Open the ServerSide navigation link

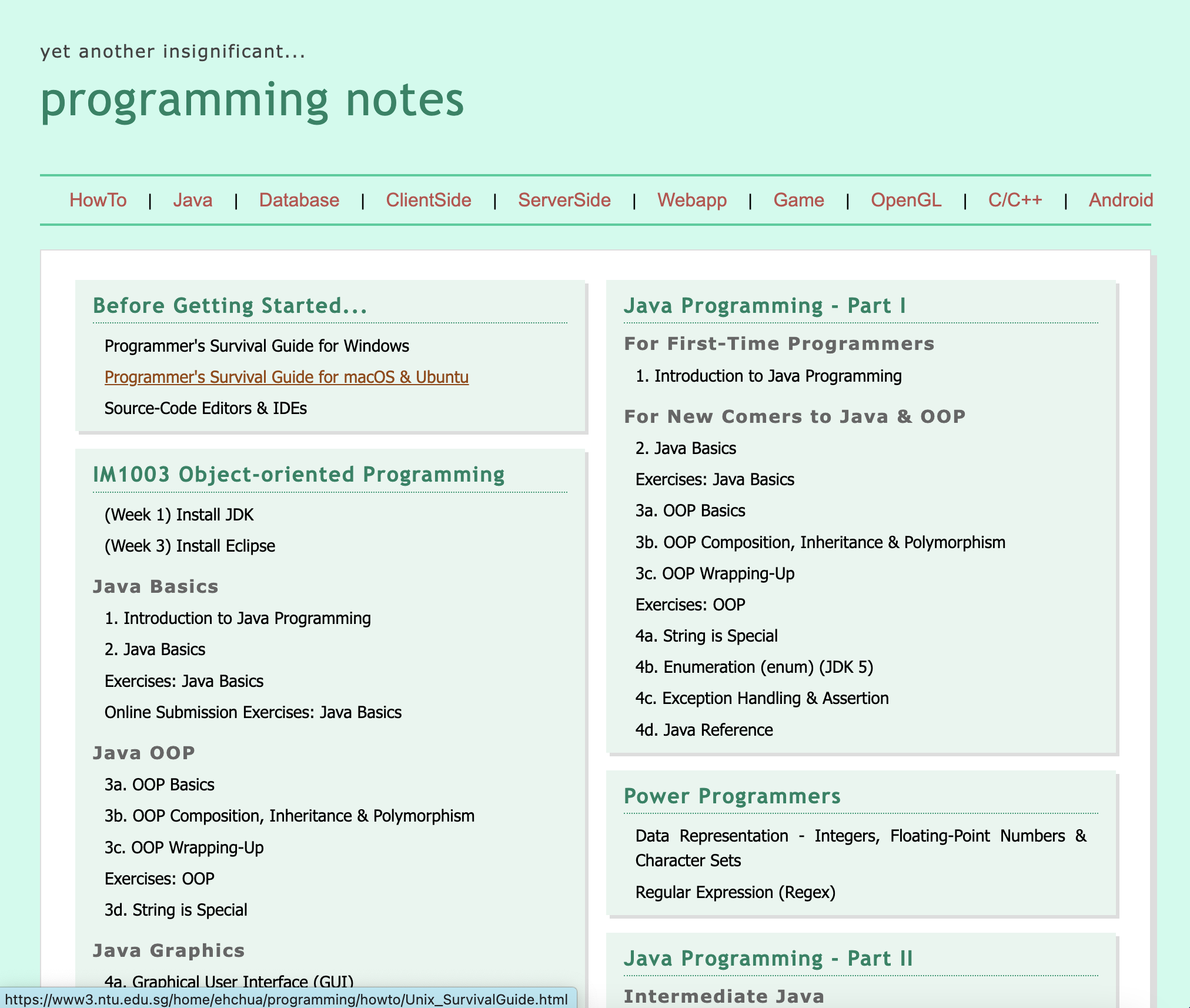(564, 200)
